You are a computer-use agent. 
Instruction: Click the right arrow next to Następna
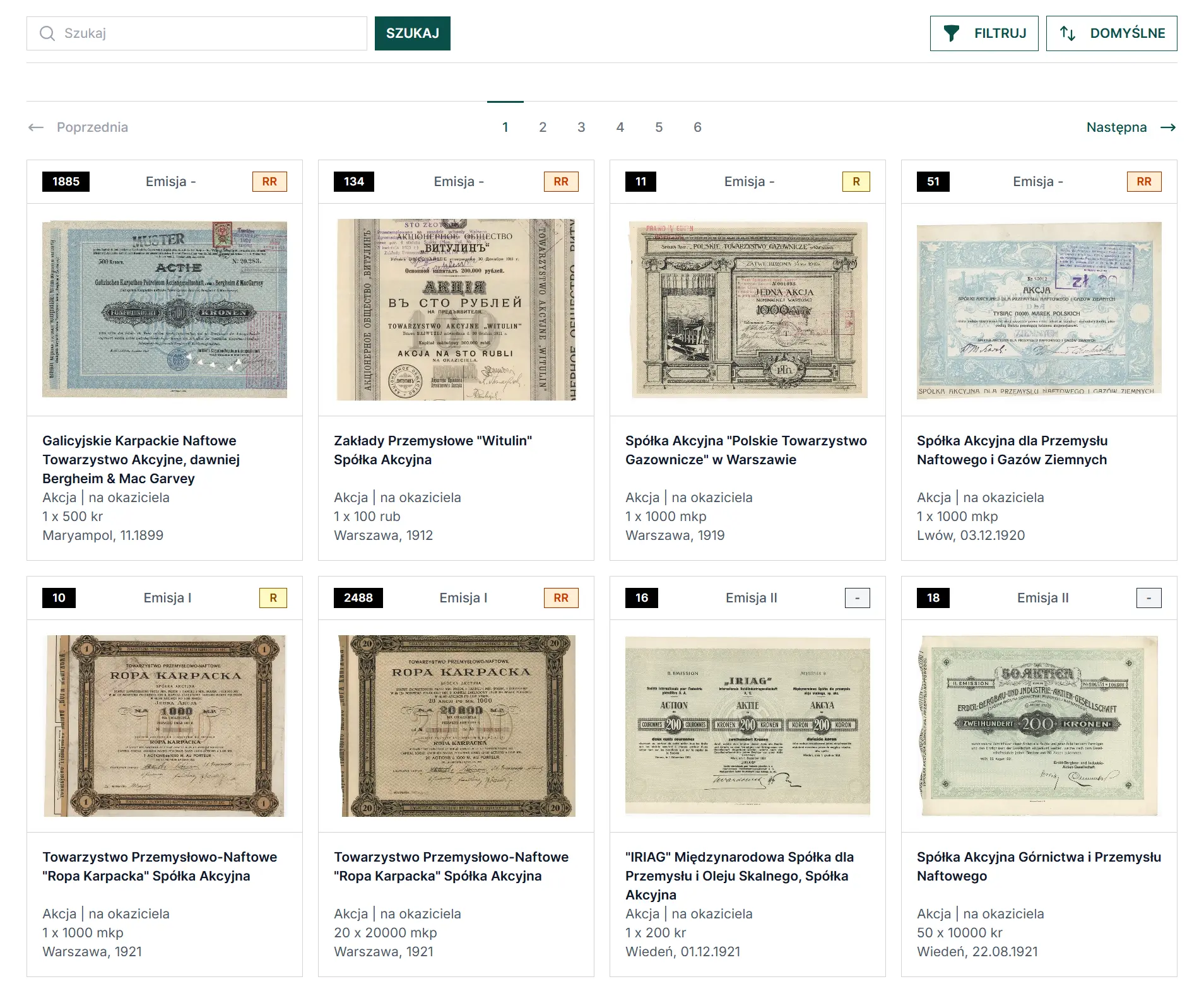coord(1168,127)
